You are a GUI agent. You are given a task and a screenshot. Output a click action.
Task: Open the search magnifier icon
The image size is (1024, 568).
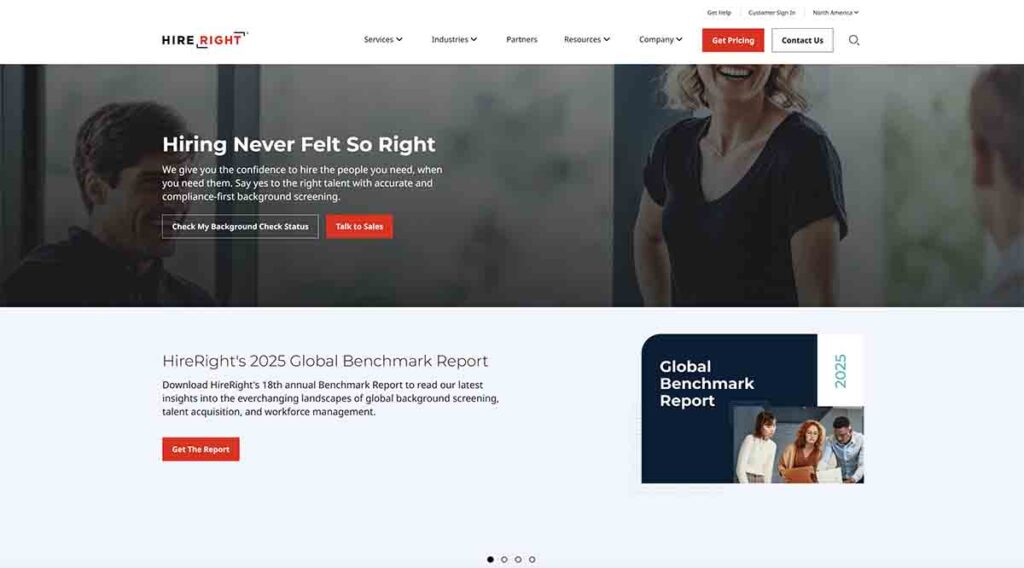tap(854, 40)
